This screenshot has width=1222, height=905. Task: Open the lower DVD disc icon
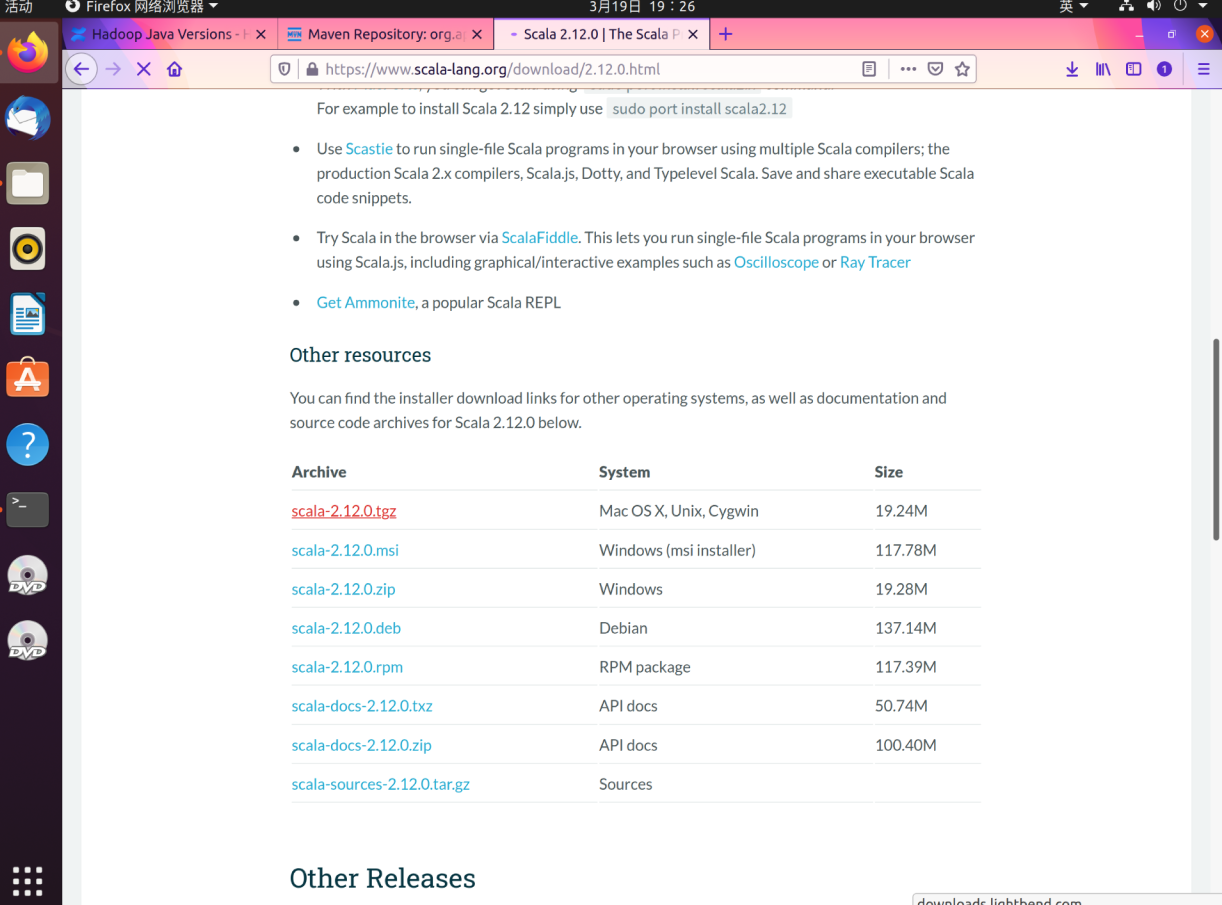28,640
